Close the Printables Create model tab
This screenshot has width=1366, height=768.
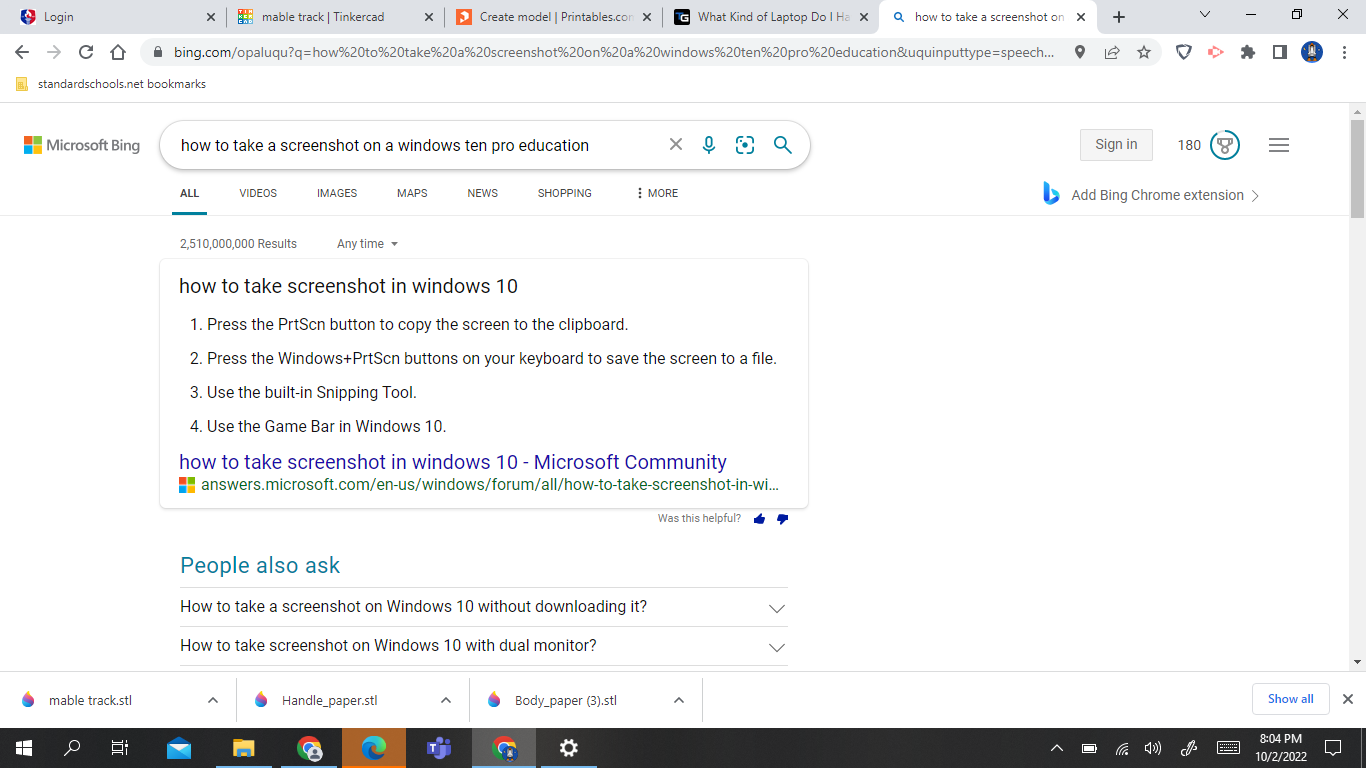(x=645, y=17)
